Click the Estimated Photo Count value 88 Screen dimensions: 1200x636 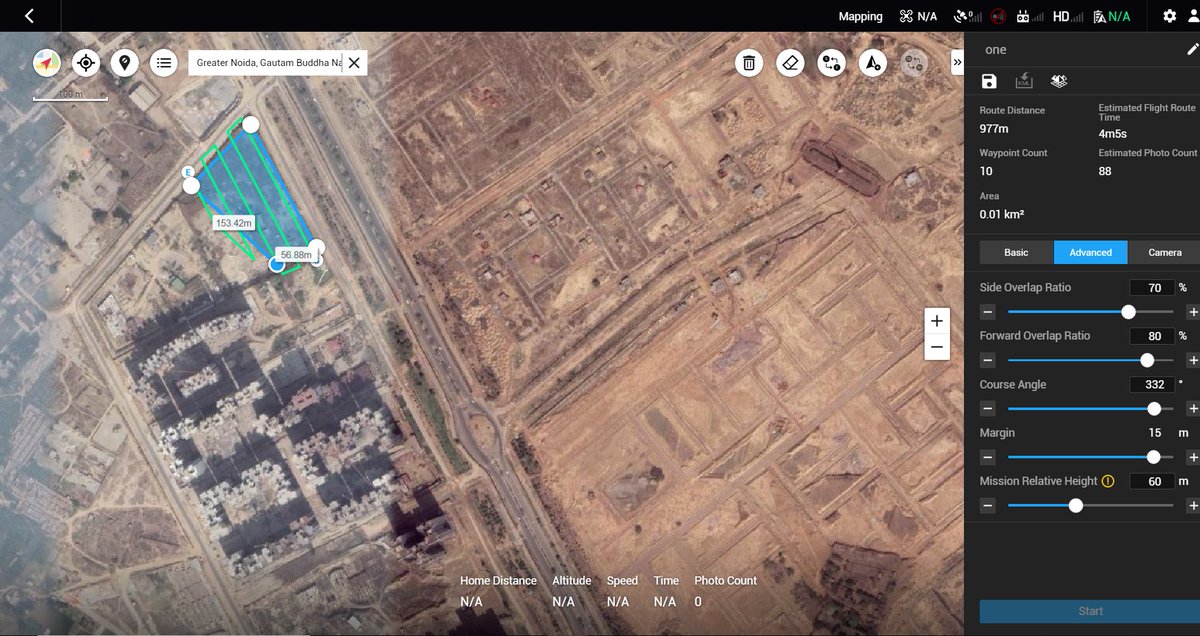[1105, 171]
